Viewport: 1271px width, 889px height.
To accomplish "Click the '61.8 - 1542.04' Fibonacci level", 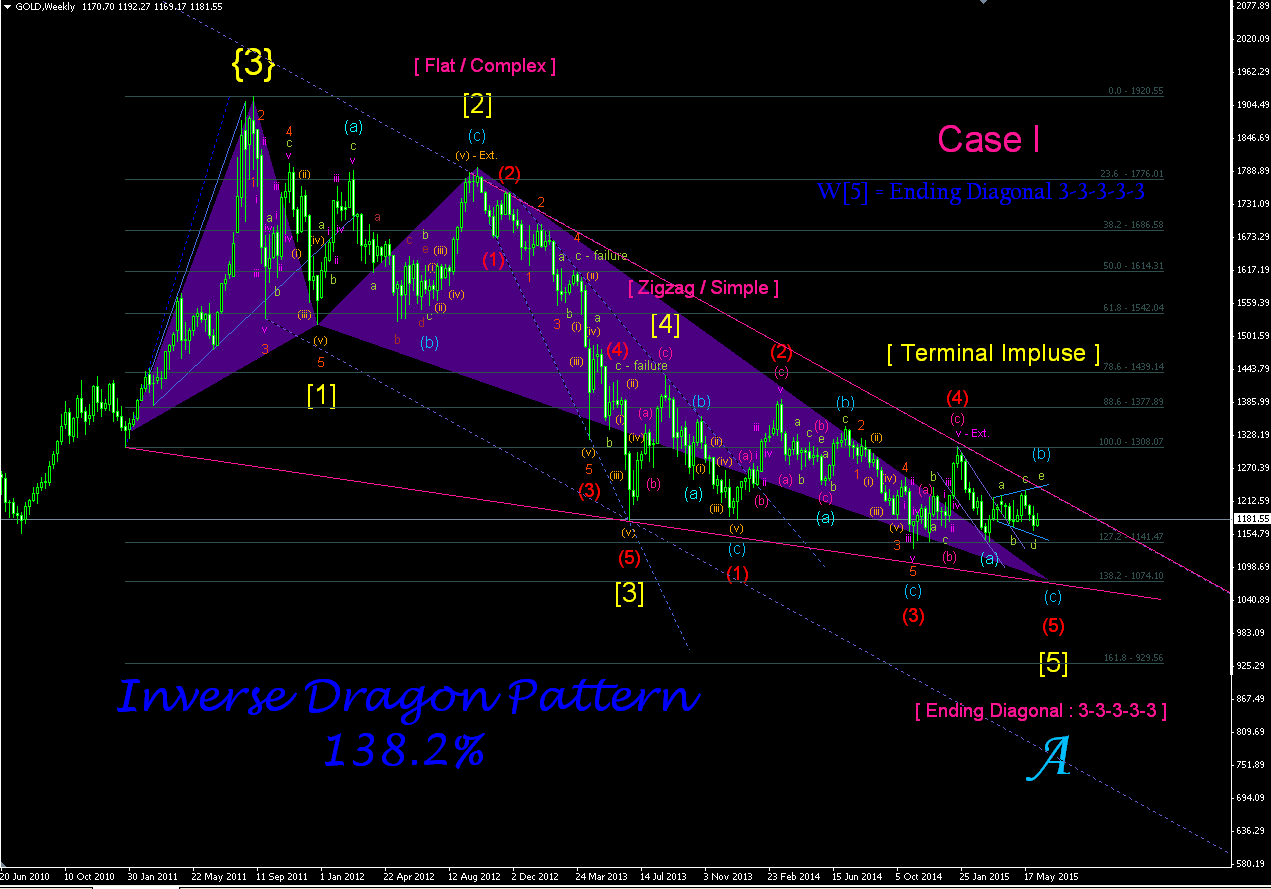I will 1132,308.
